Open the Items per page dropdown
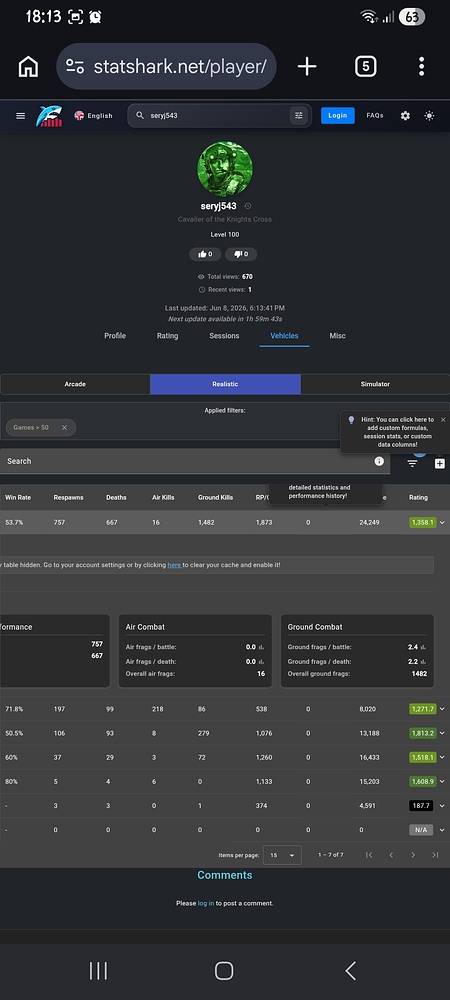 [282, 855]
